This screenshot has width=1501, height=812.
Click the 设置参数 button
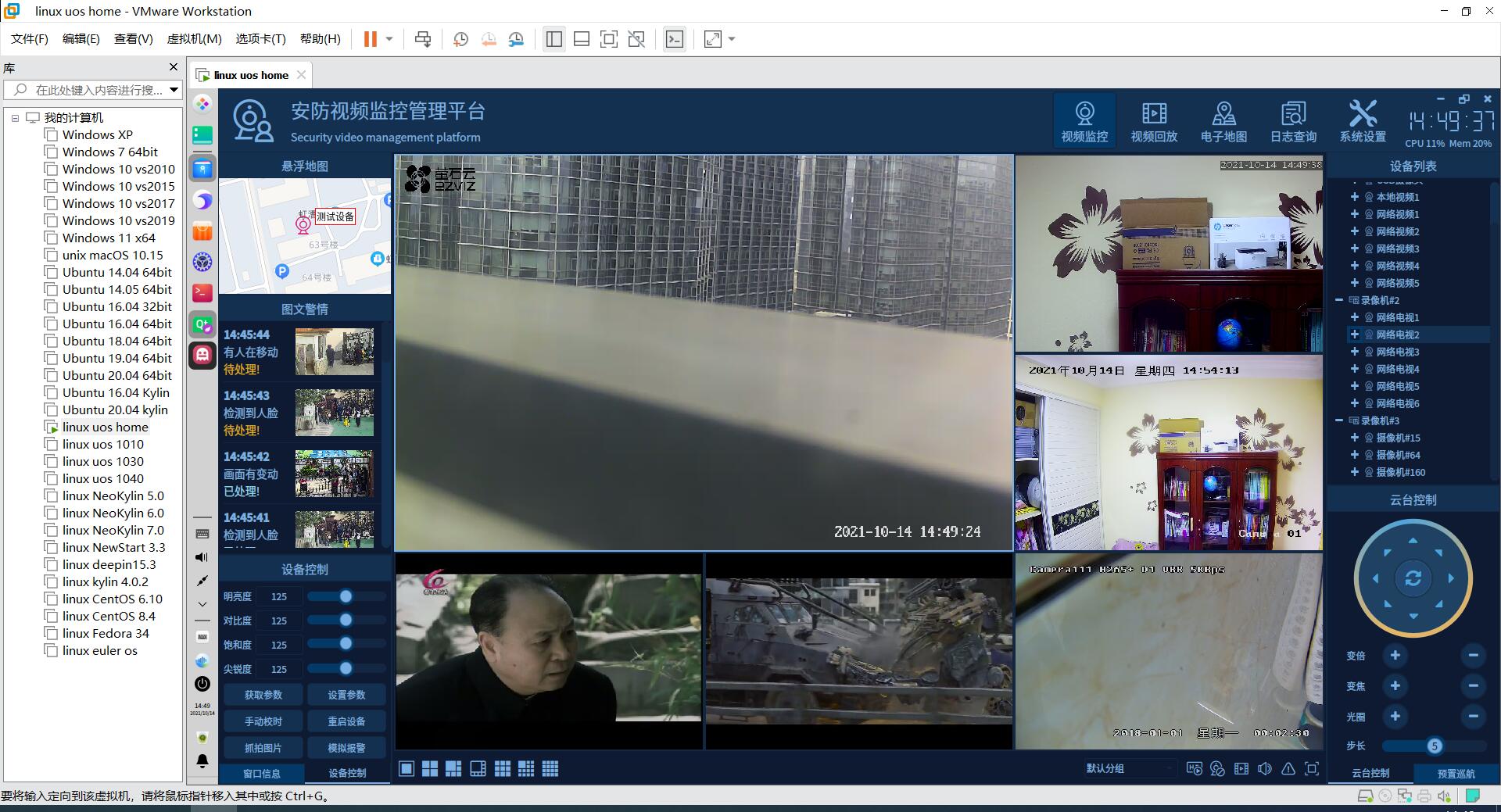click(346, 695)
